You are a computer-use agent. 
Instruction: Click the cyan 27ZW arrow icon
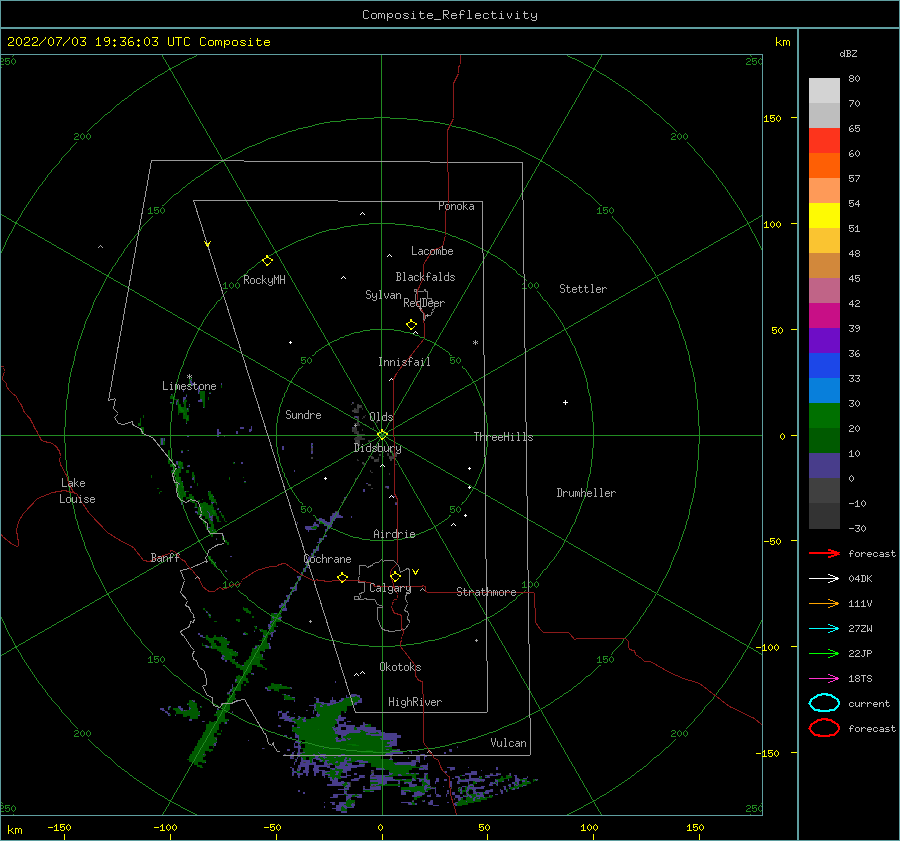[824, 629]
